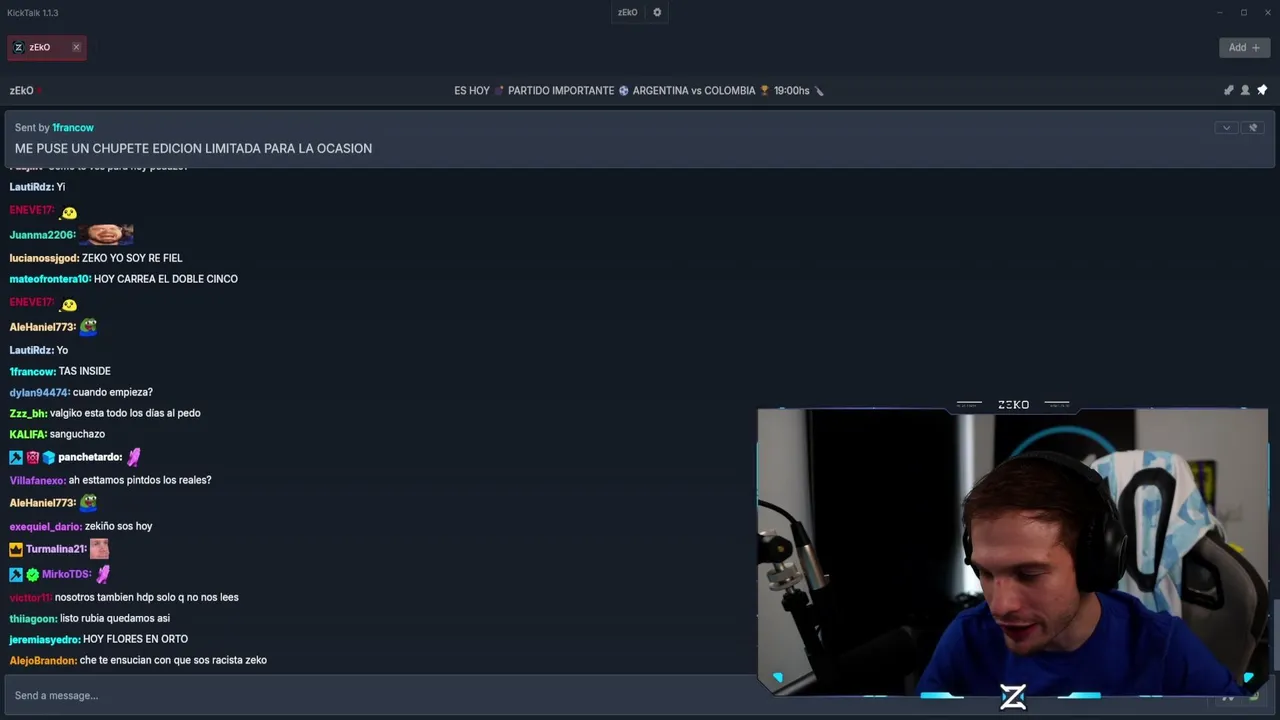Click the Villafanexo username
Image resolution: width=1280 pixels, height=720 pixels.
[38, 480]
